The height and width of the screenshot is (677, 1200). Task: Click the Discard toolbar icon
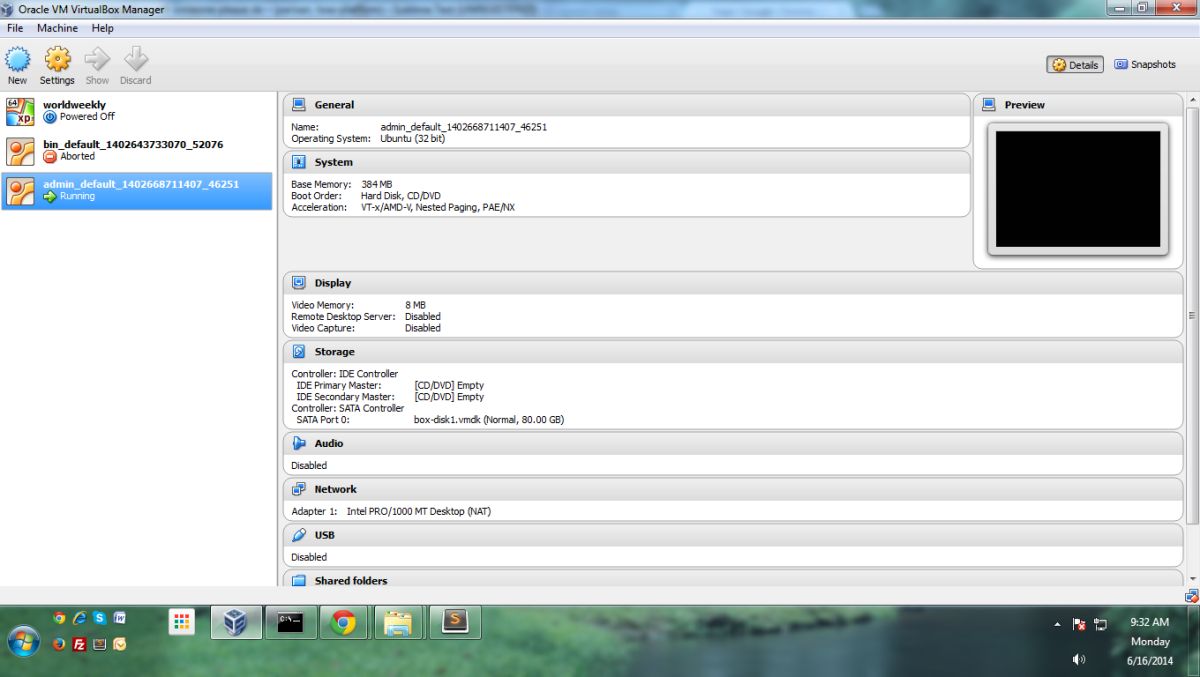pos(136,59)
